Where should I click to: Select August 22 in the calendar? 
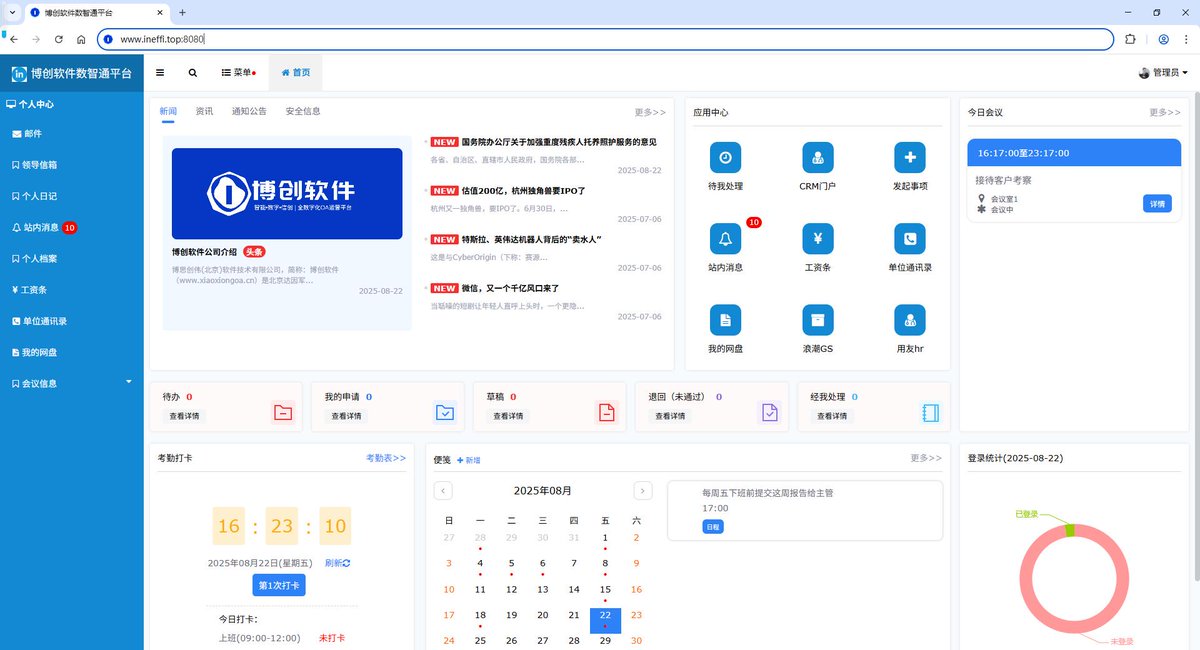pyautogui.click(x=605, y=620)
